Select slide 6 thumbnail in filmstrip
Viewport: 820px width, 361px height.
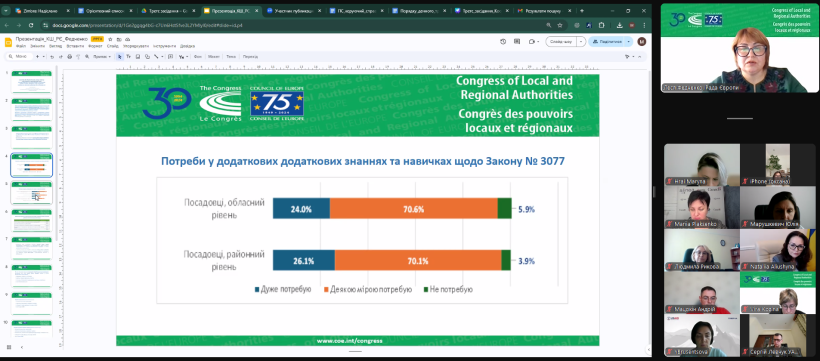(32, 220)
